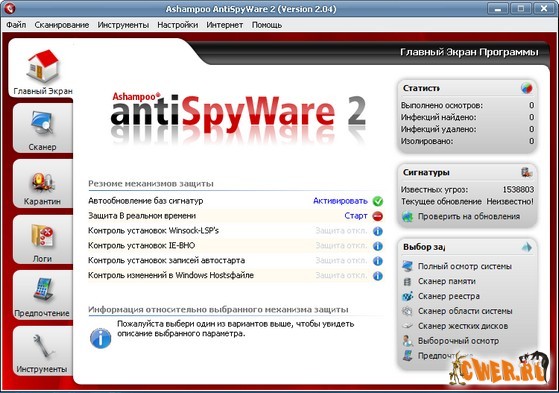Image resolution: width=559 pixels, height=393 pixels.
Task: Click the Изолировано statistic
Action: pos(467,141)
